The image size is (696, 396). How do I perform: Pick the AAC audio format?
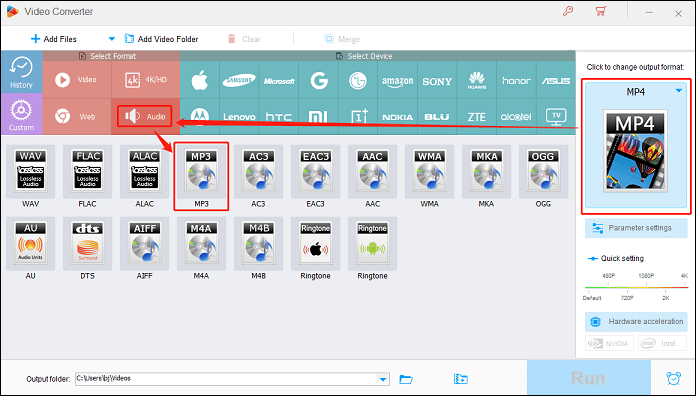372,171
